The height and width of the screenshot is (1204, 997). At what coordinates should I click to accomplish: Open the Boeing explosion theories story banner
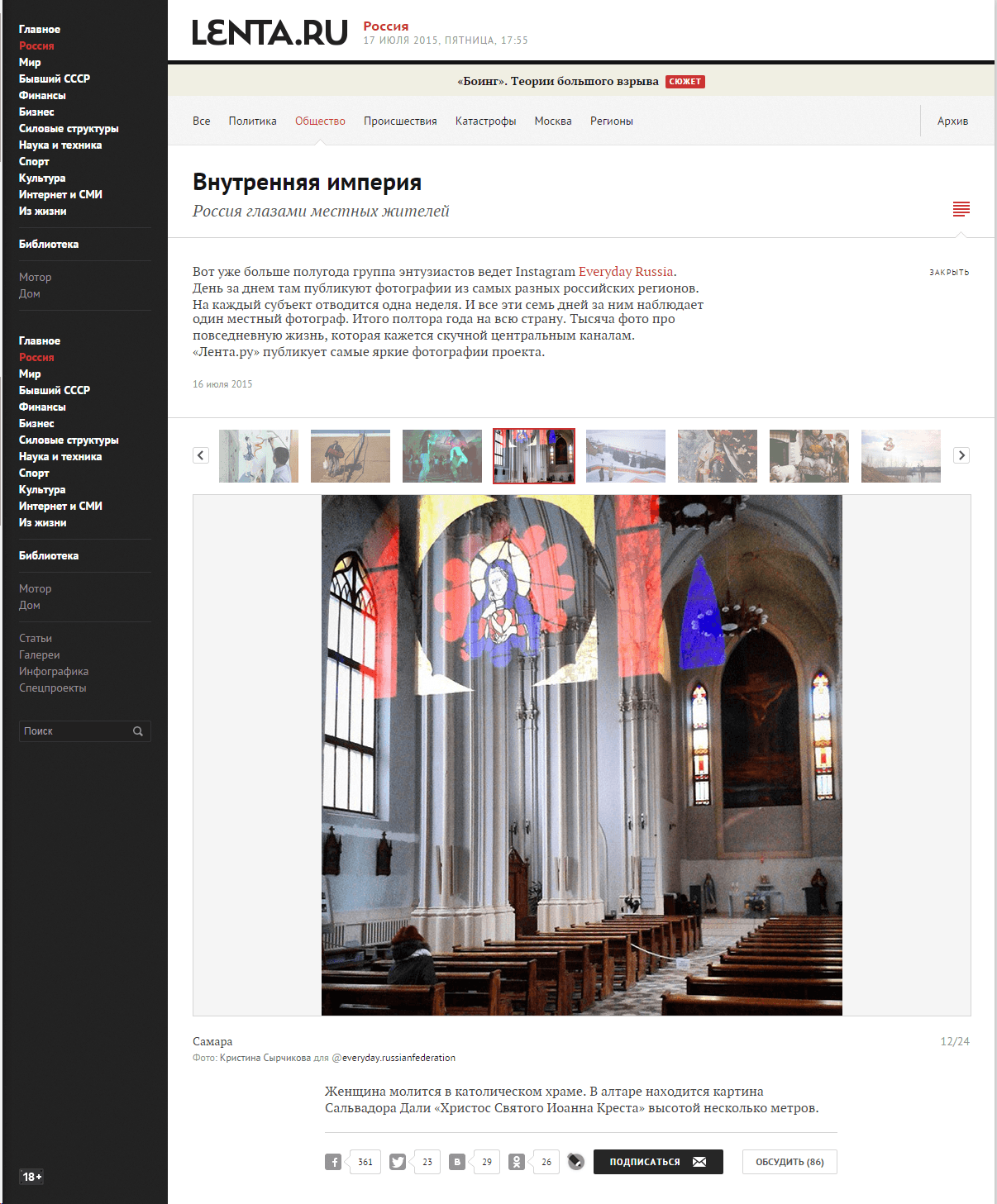point(558,81)
